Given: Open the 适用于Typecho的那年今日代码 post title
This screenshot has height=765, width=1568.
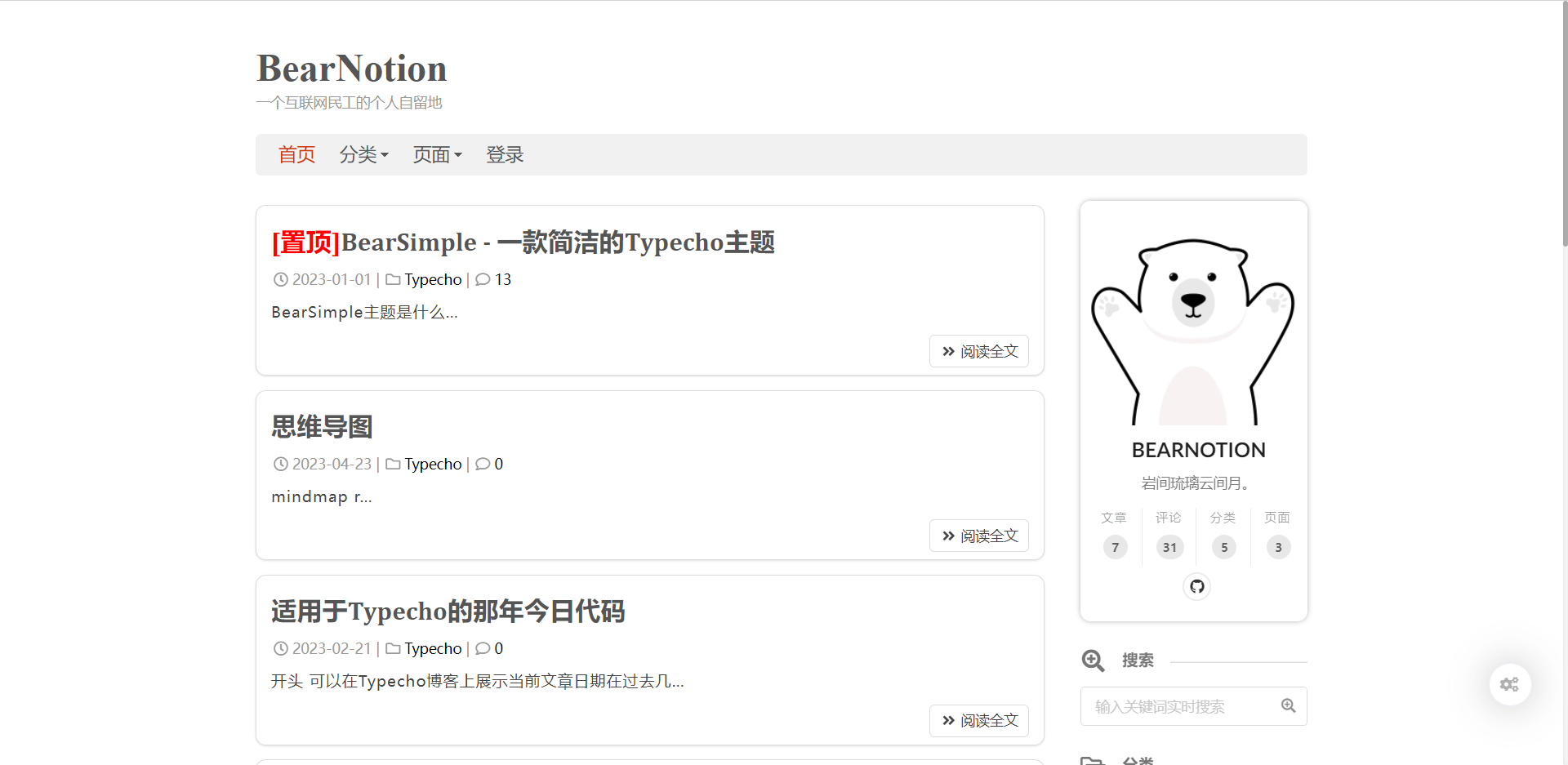Looking at the screenshot, I should pyautogui.click(x=448, y=611).
